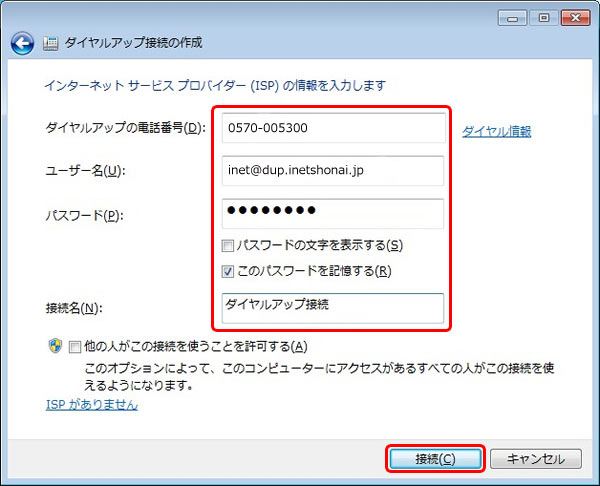Open the ダイヤル情報 link
Viewport: 600px width, 486px height.
(496, 131)
